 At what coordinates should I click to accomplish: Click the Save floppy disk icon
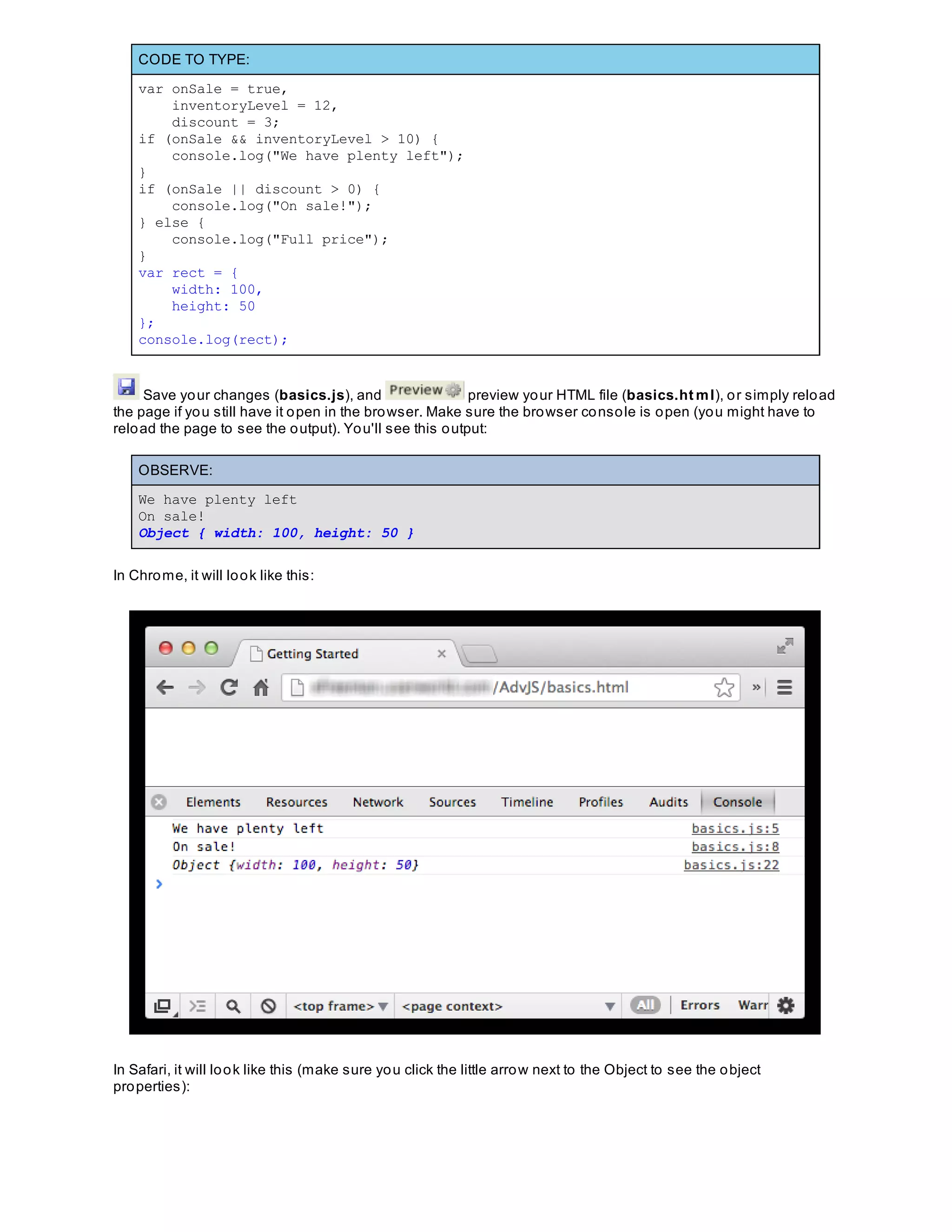pos(126,387)
